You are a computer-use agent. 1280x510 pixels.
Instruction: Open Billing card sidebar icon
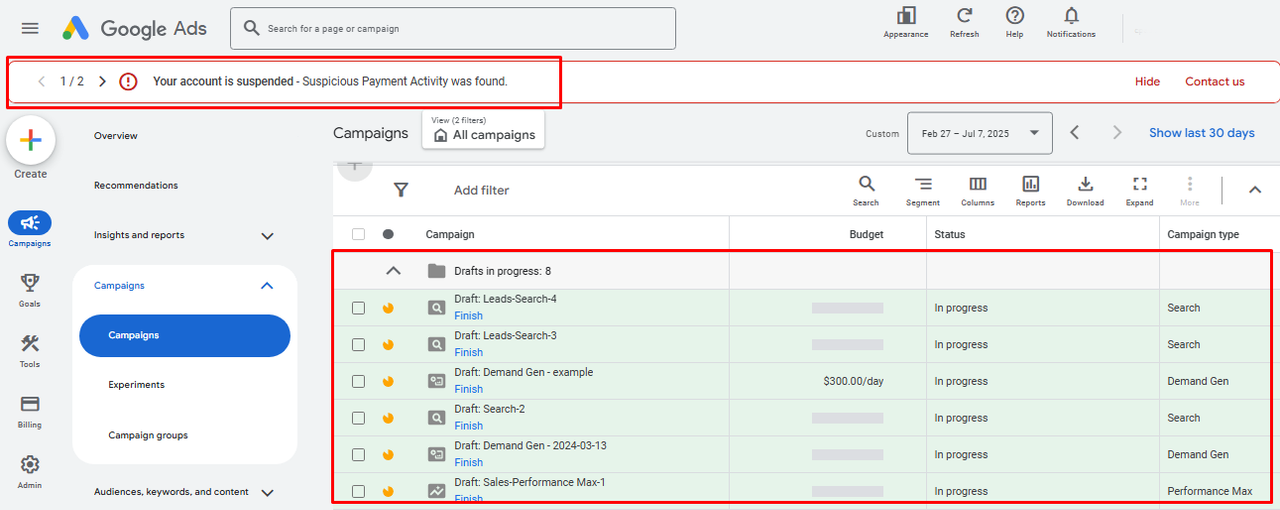coord(29,404)
